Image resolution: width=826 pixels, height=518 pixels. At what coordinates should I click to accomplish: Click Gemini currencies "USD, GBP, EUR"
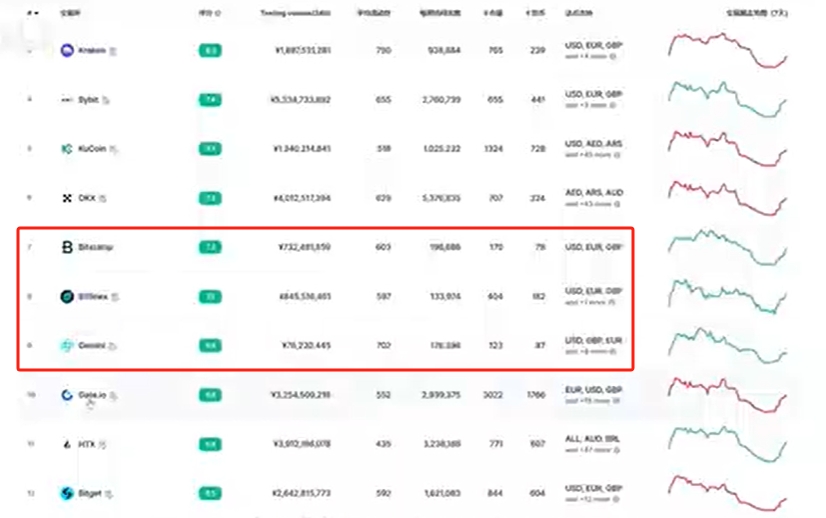point(593,340)
